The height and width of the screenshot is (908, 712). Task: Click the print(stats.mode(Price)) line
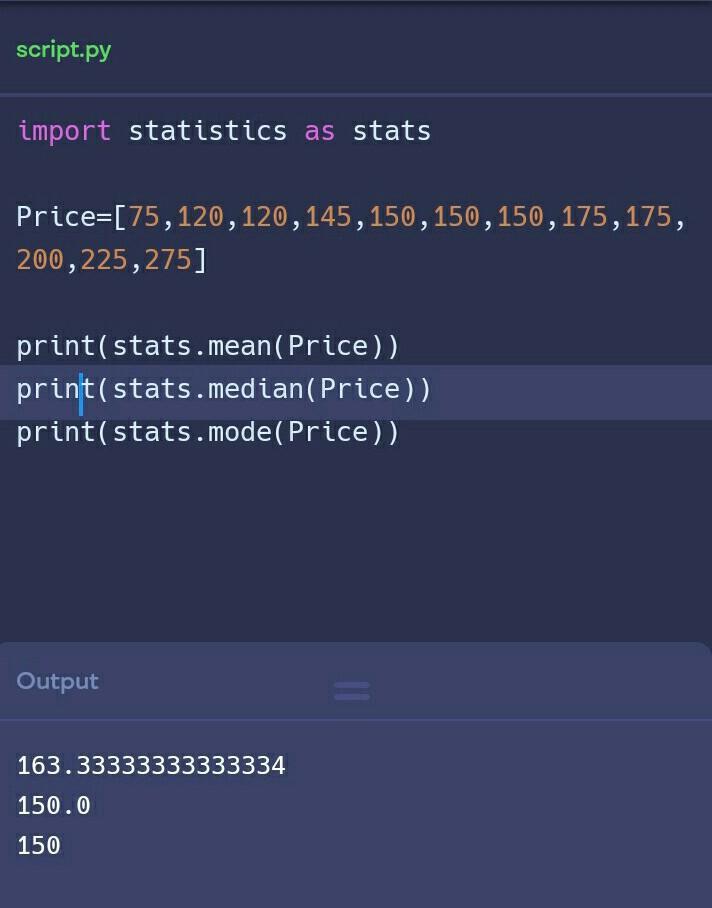207,432
